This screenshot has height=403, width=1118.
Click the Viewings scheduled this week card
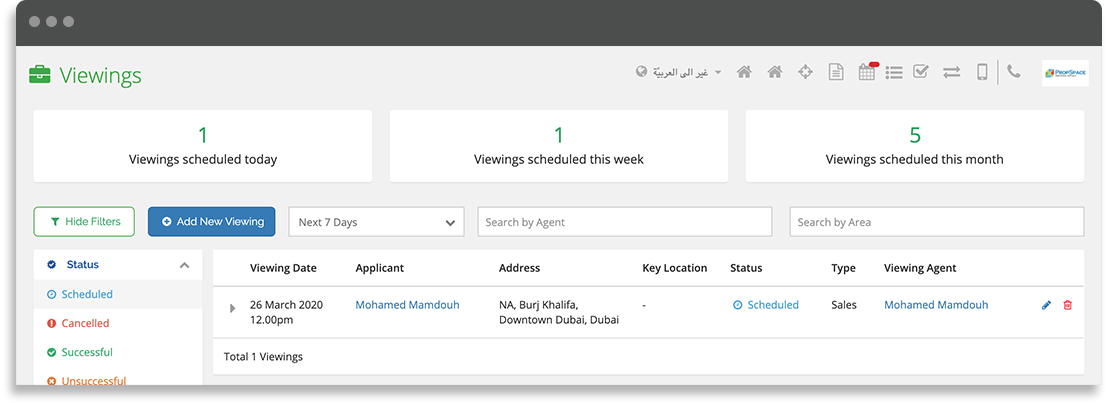(558, 146)
